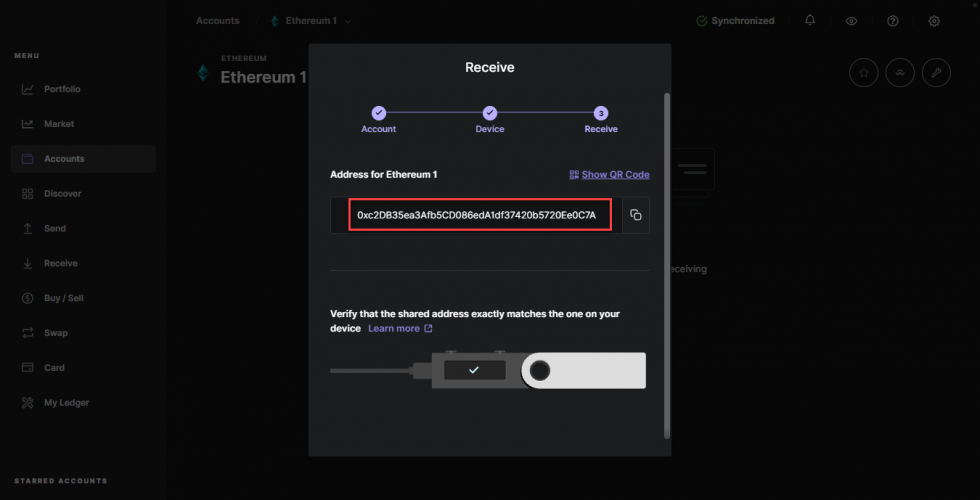Select the Ethereum address text field

[x=476, y=215]
